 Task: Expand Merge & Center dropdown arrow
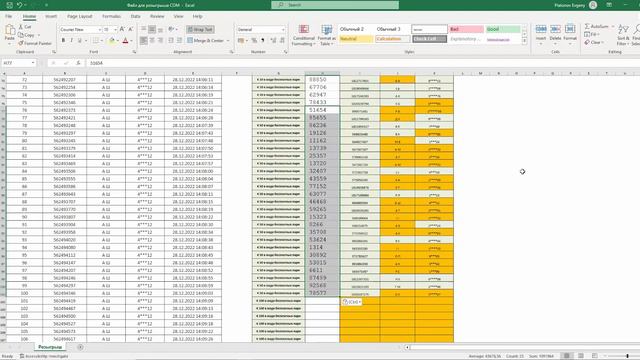[228, 40]
